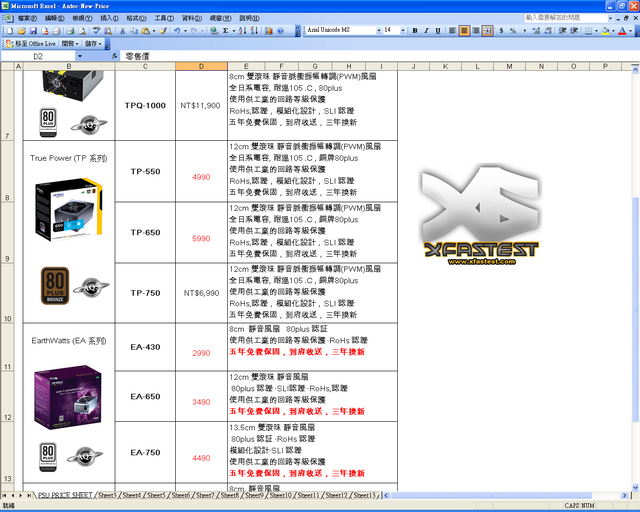Click the Borders icon

click(x=588, y=31)
